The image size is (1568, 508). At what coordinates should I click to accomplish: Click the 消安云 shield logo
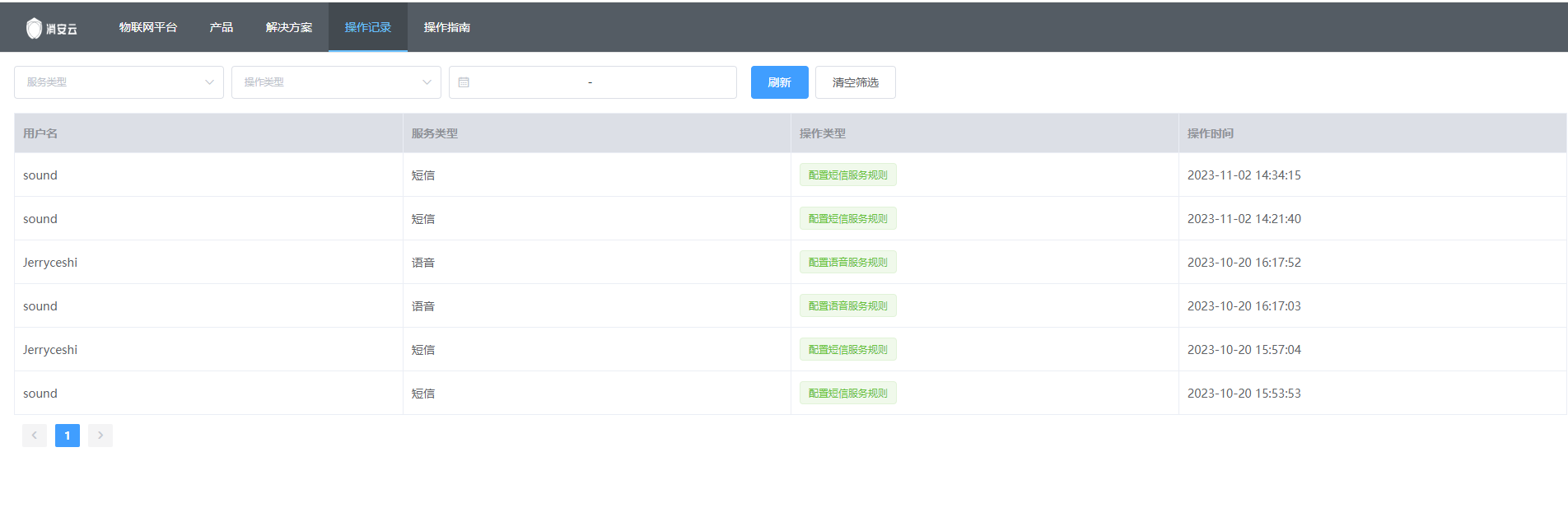[x=51, y=28]
